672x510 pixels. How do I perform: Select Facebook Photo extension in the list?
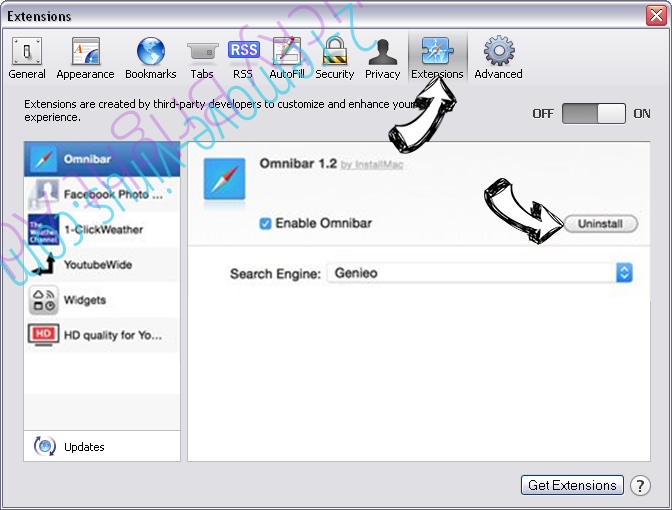(x=102, y=194)
